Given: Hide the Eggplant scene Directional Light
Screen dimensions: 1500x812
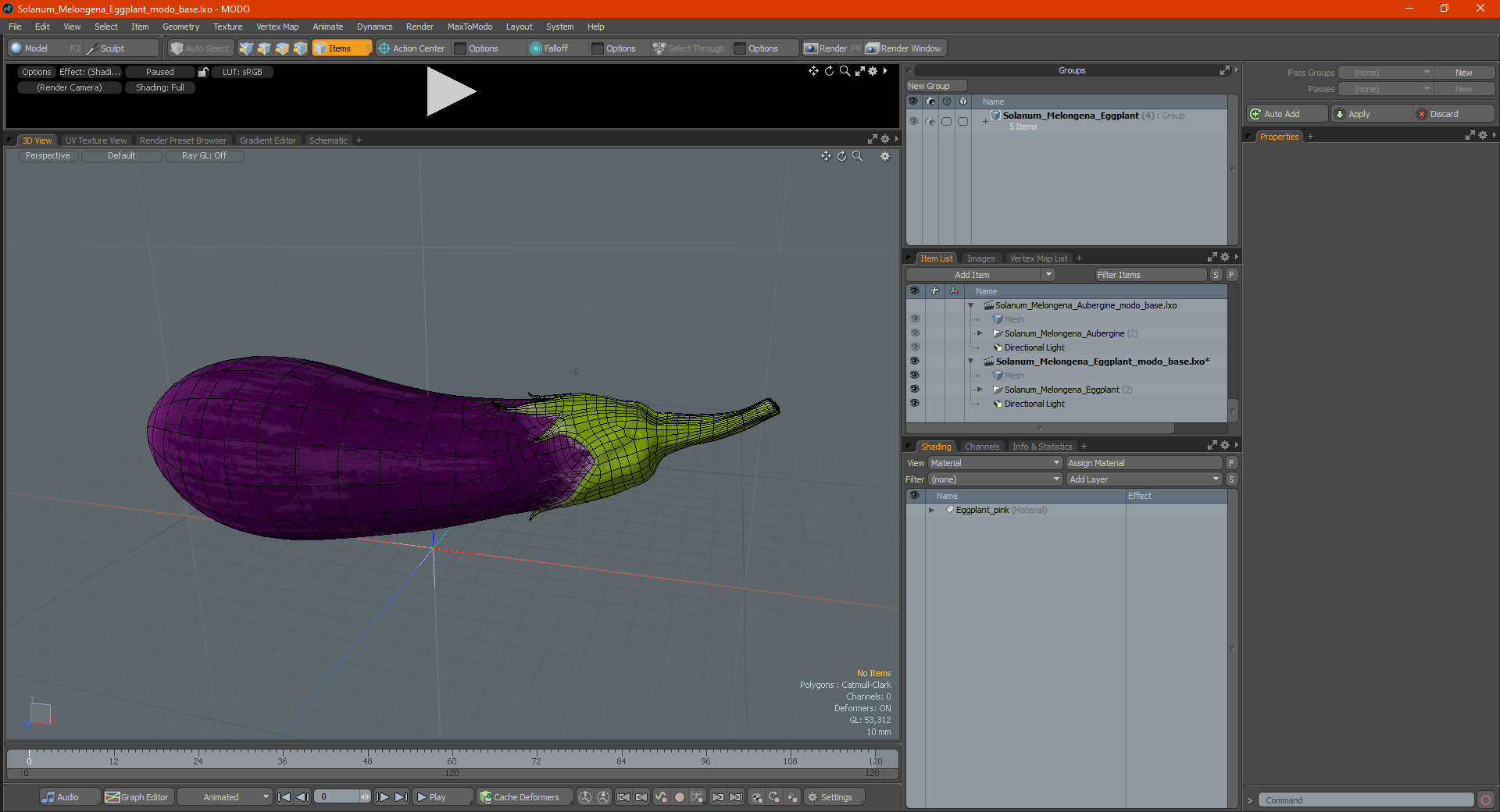Looking at the screenshot, I should point(914,404).
